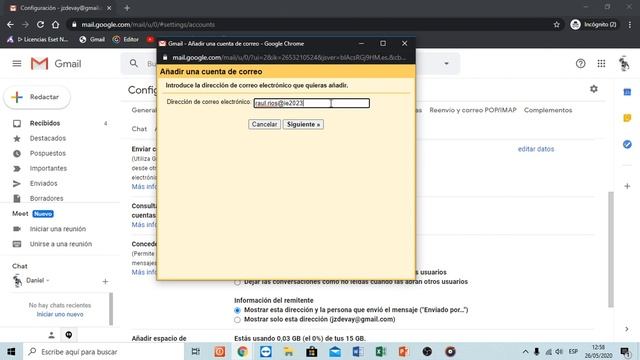Open PowerPoint from the taskbar
Viewport: 640px width, 360px height.
click(x=404, y=351)
